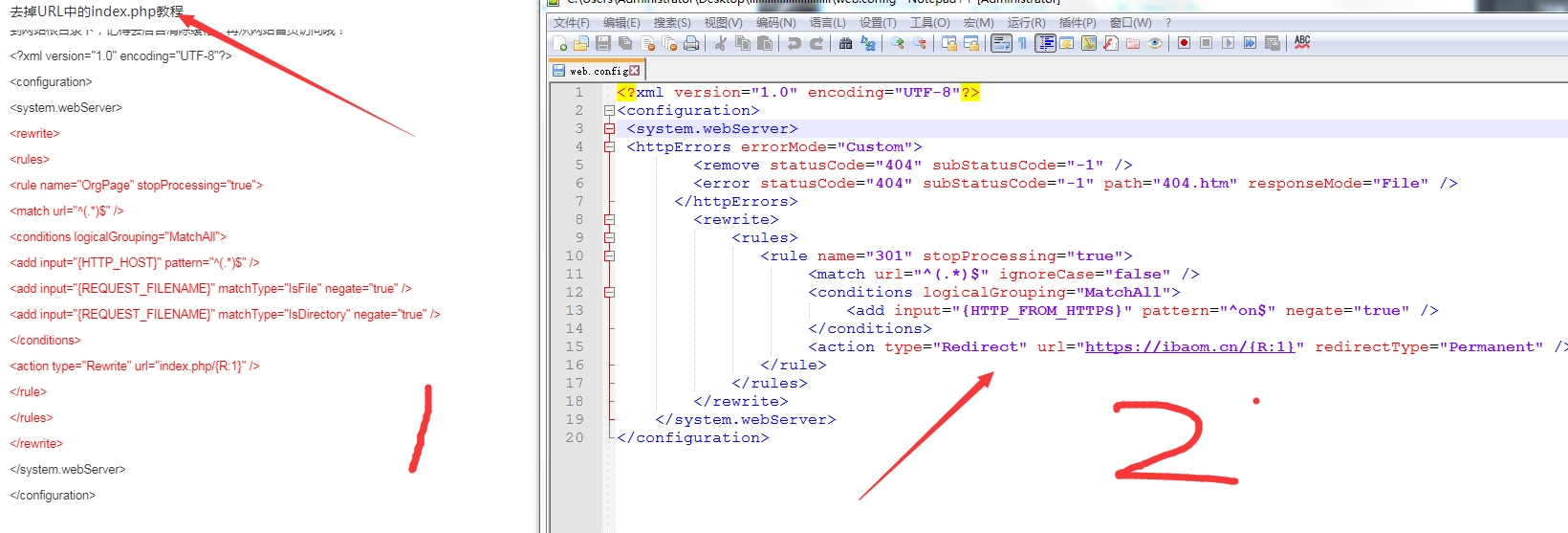Click the Undo arrow icon
This screenshot has width=1568, height=533.
[x=794, y=43]
